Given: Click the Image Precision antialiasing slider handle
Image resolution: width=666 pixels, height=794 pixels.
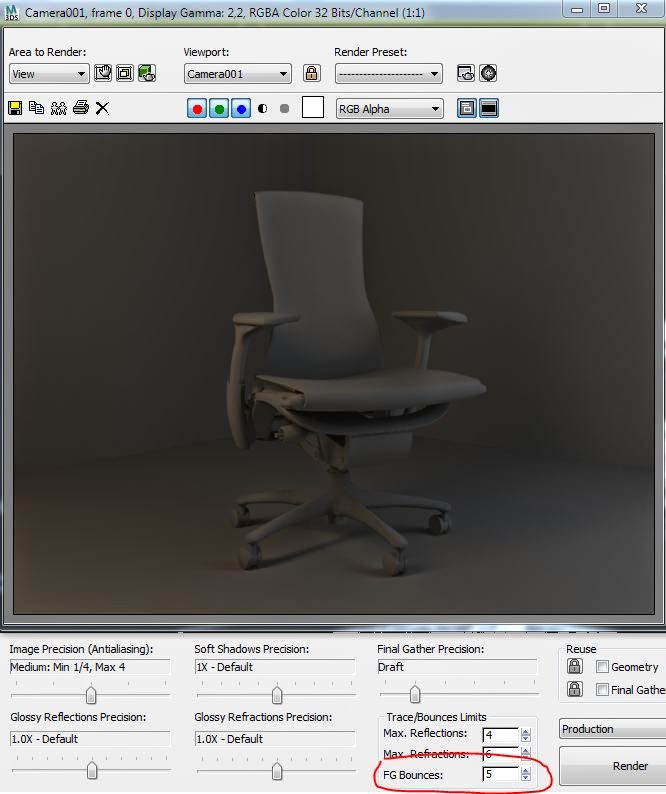Looking at the screenshot, I should click(91, 695).
